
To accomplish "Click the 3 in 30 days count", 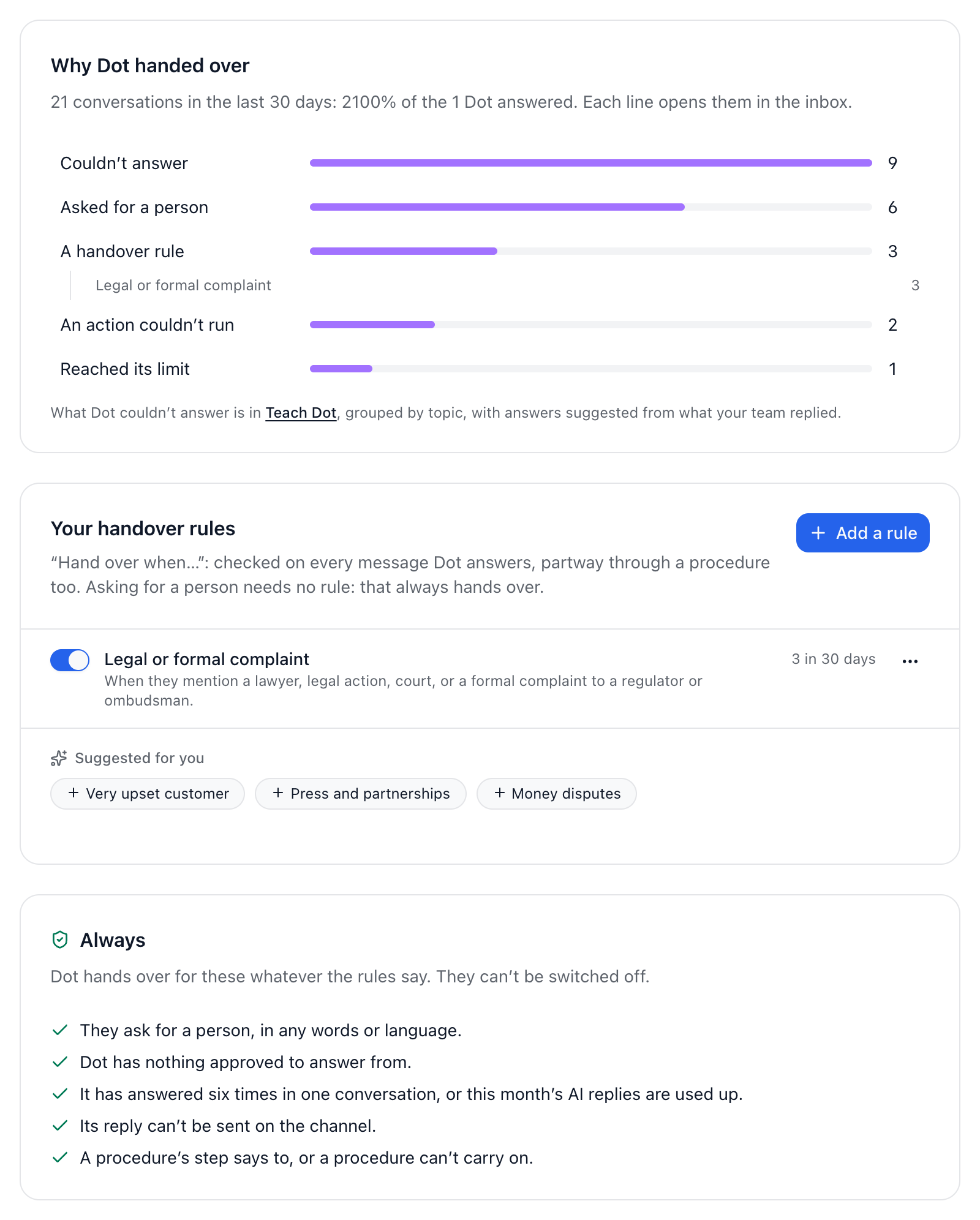I will point(833,659).
